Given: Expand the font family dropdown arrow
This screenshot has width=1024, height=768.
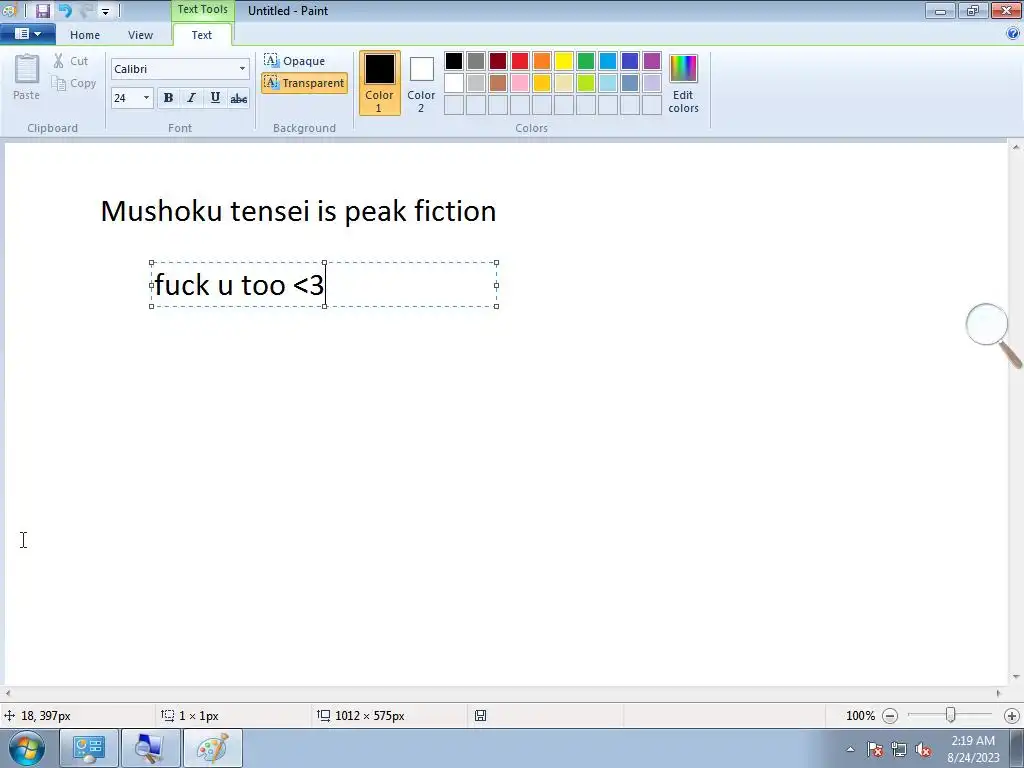Looking at the screenshot, I should tap(242, 69).
